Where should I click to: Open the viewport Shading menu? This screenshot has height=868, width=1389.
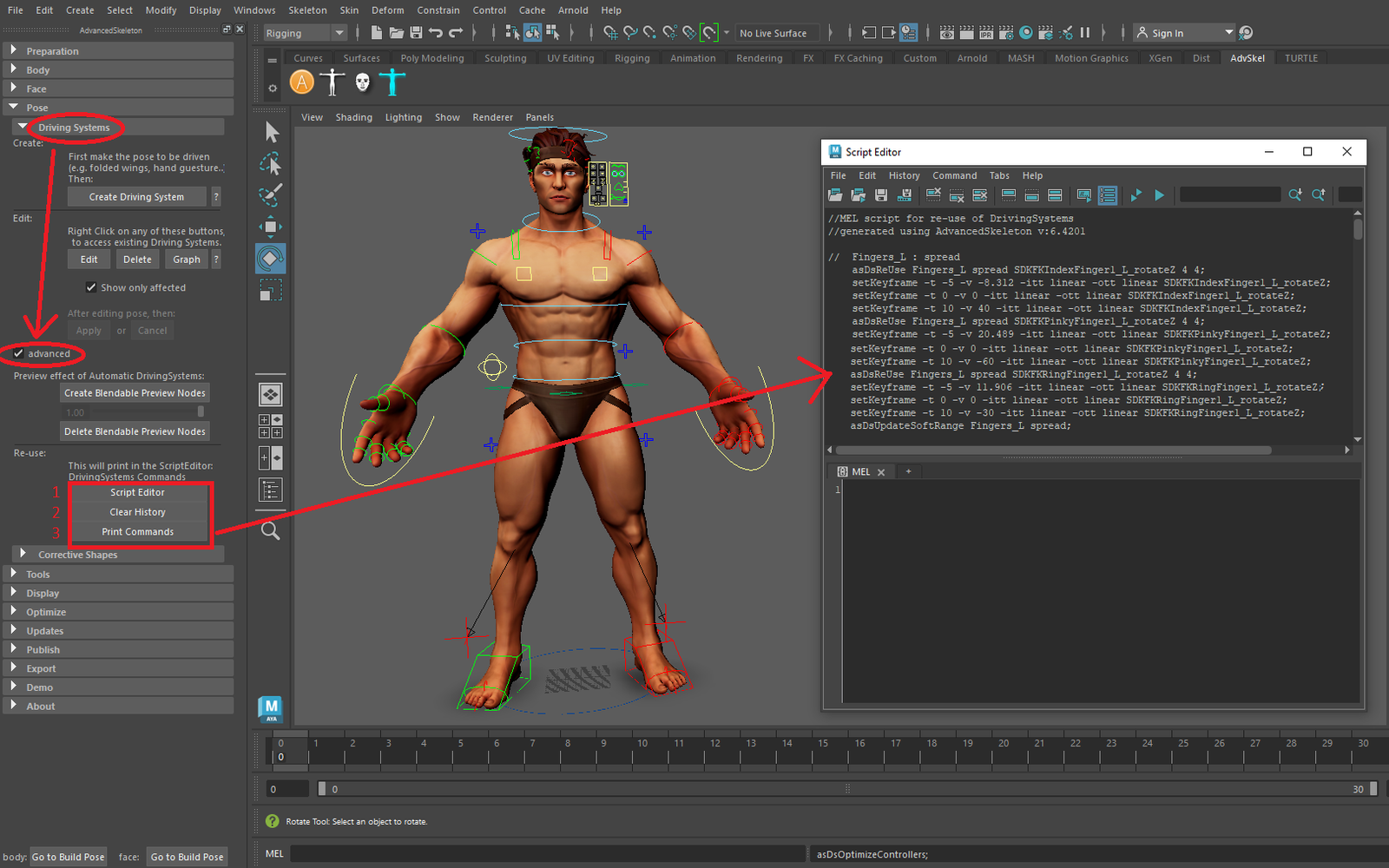(353, 117)
